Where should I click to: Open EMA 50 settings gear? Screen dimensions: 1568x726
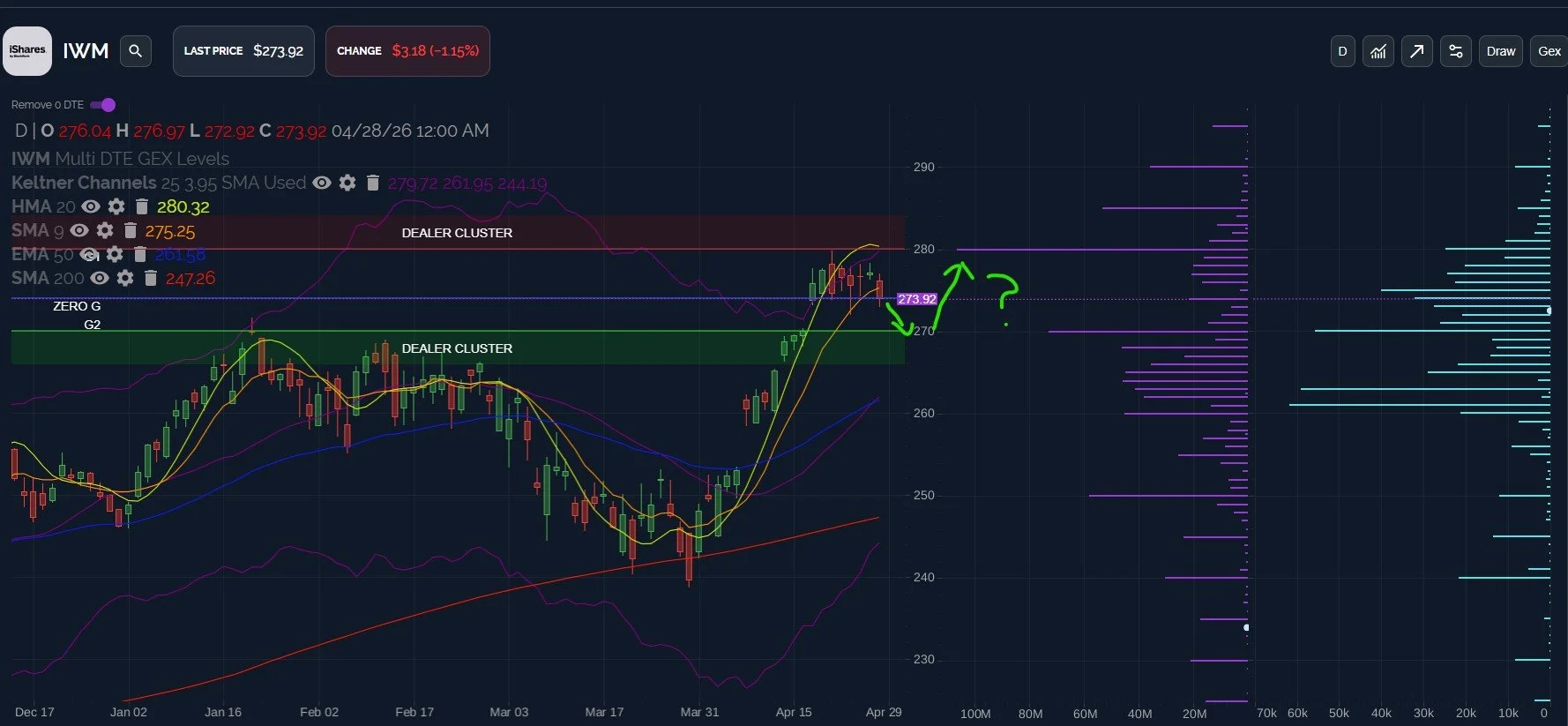[115, 254]
